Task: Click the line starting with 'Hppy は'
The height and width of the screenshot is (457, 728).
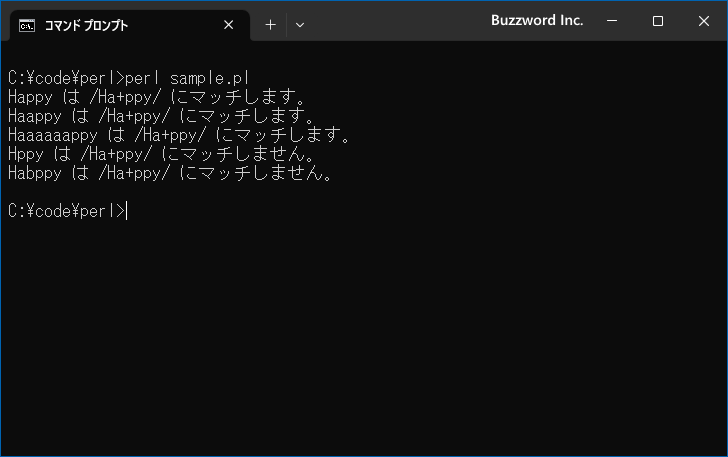Action: 161,154
